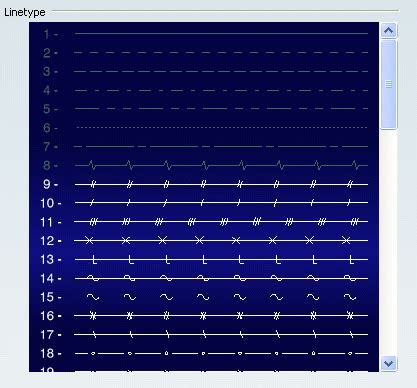417x388 pixels.
Task: Select linetype 14 wave on solid line
Action: coord(204,278)
